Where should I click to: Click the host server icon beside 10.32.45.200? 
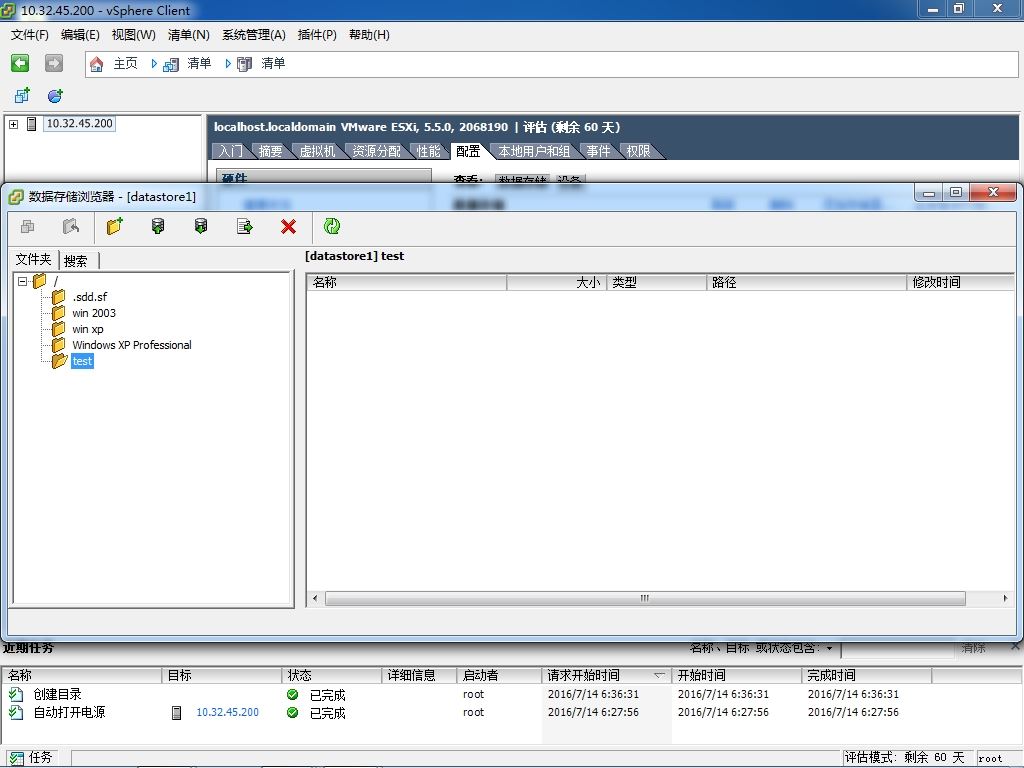(31, 124)
